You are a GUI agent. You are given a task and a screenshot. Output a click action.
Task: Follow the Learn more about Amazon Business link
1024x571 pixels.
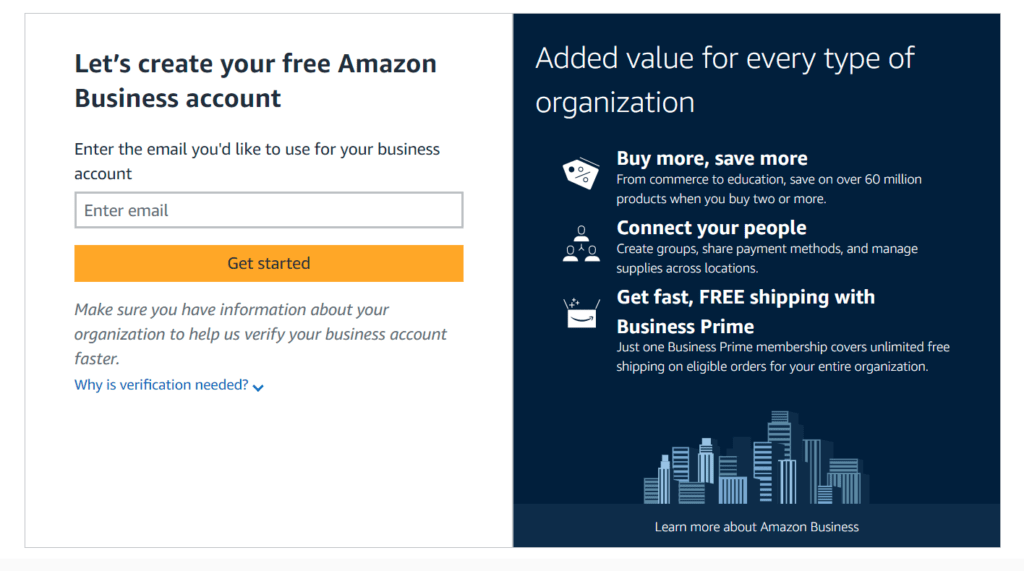(756, 526)
